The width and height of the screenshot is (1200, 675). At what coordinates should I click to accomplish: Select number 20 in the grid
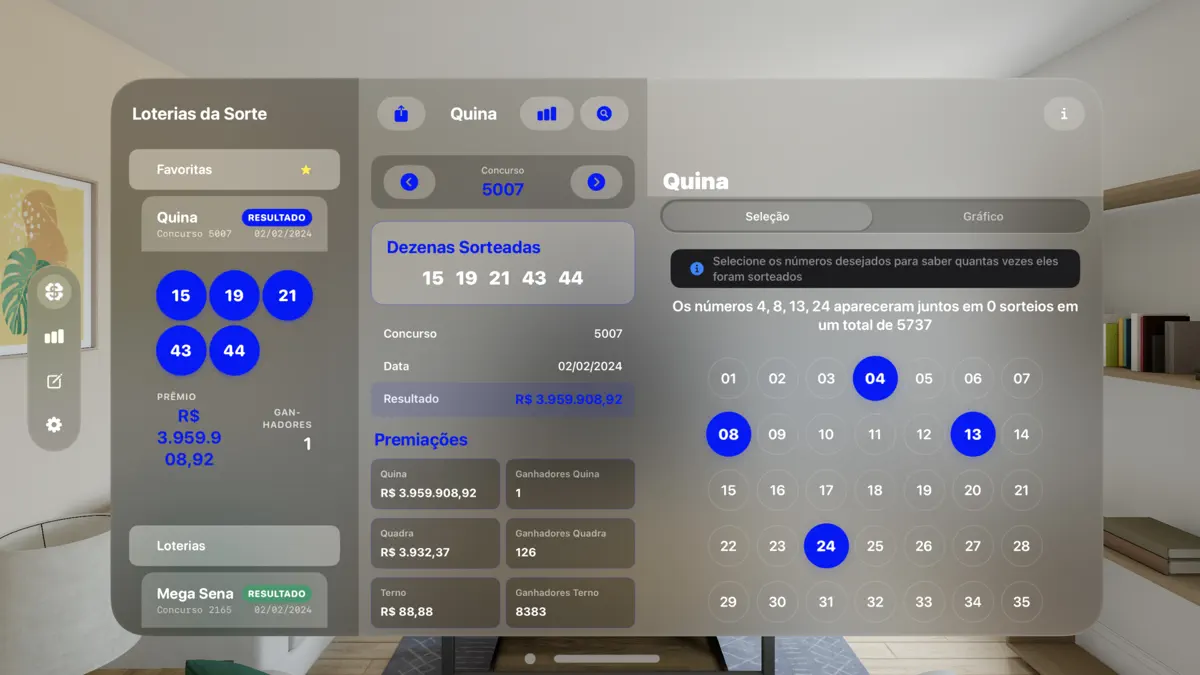pos(973,490)
